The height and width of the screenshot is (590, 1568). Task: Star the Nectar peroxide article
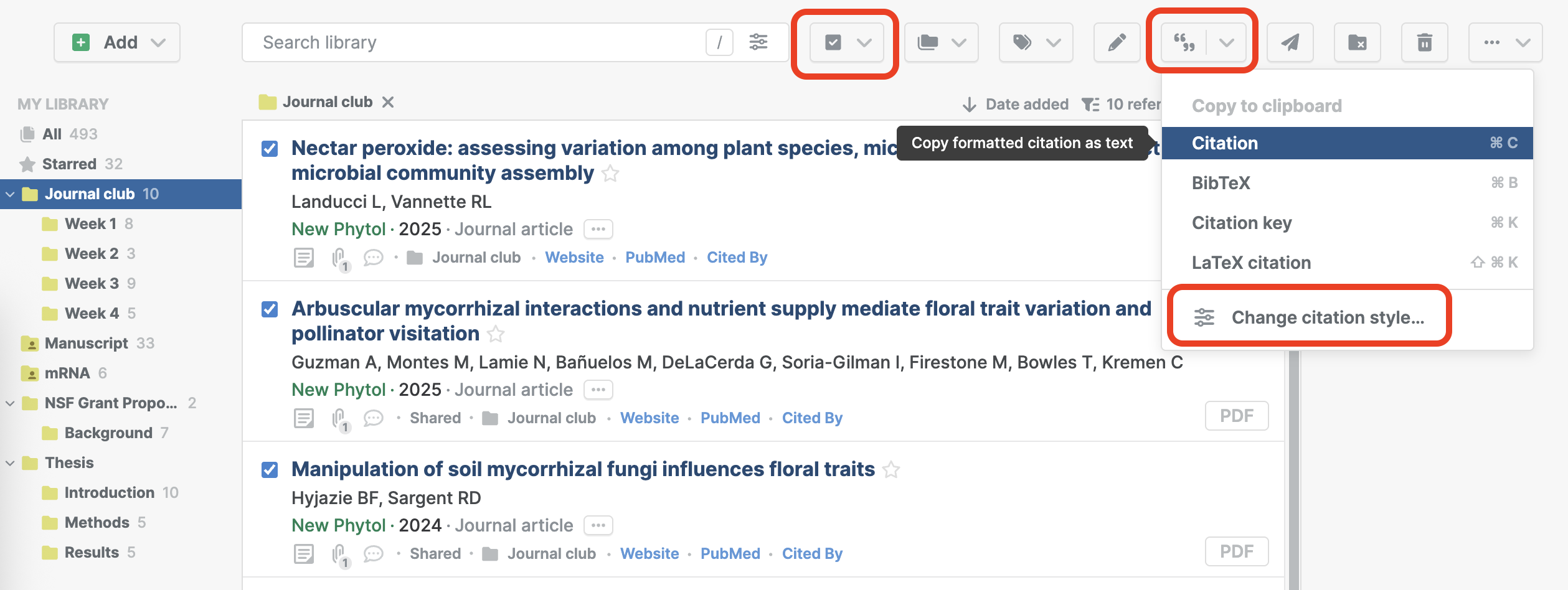(610, 174)
